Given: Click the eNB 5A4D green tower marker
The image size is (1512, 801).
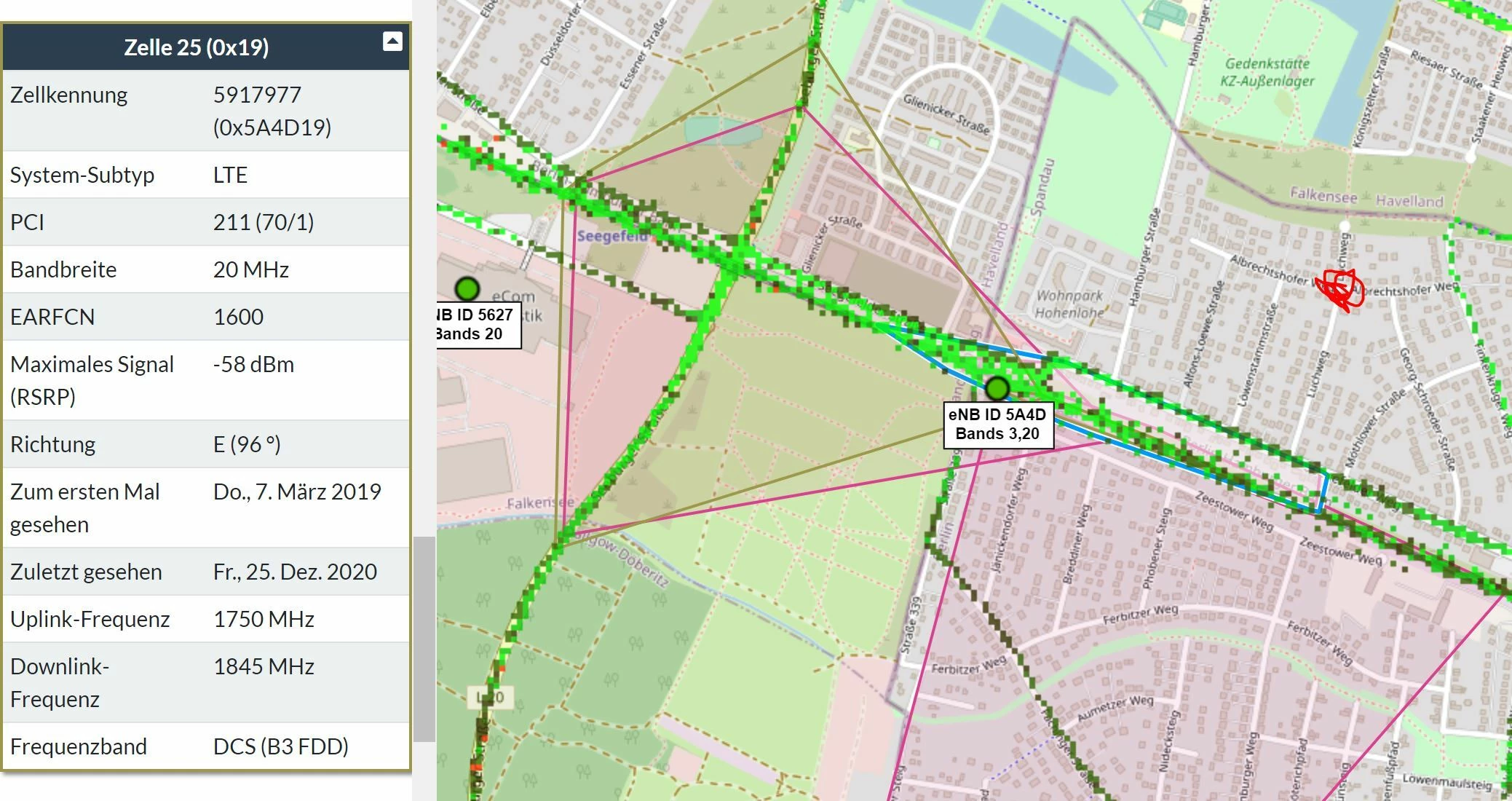Looking at the screenshot, I should click(x=997, y=388).
